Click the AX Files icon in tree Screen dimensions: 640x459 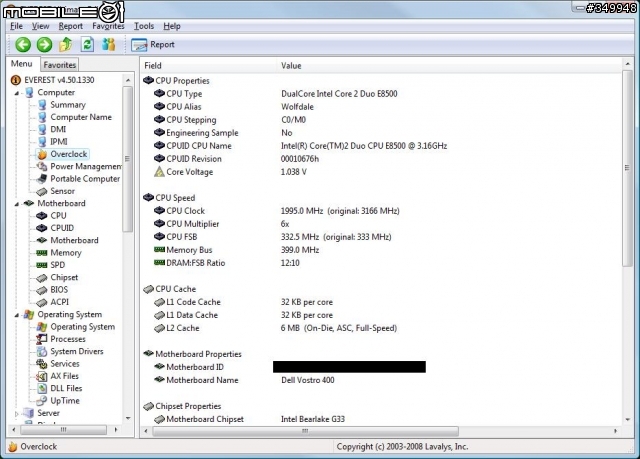pos(42,376)
